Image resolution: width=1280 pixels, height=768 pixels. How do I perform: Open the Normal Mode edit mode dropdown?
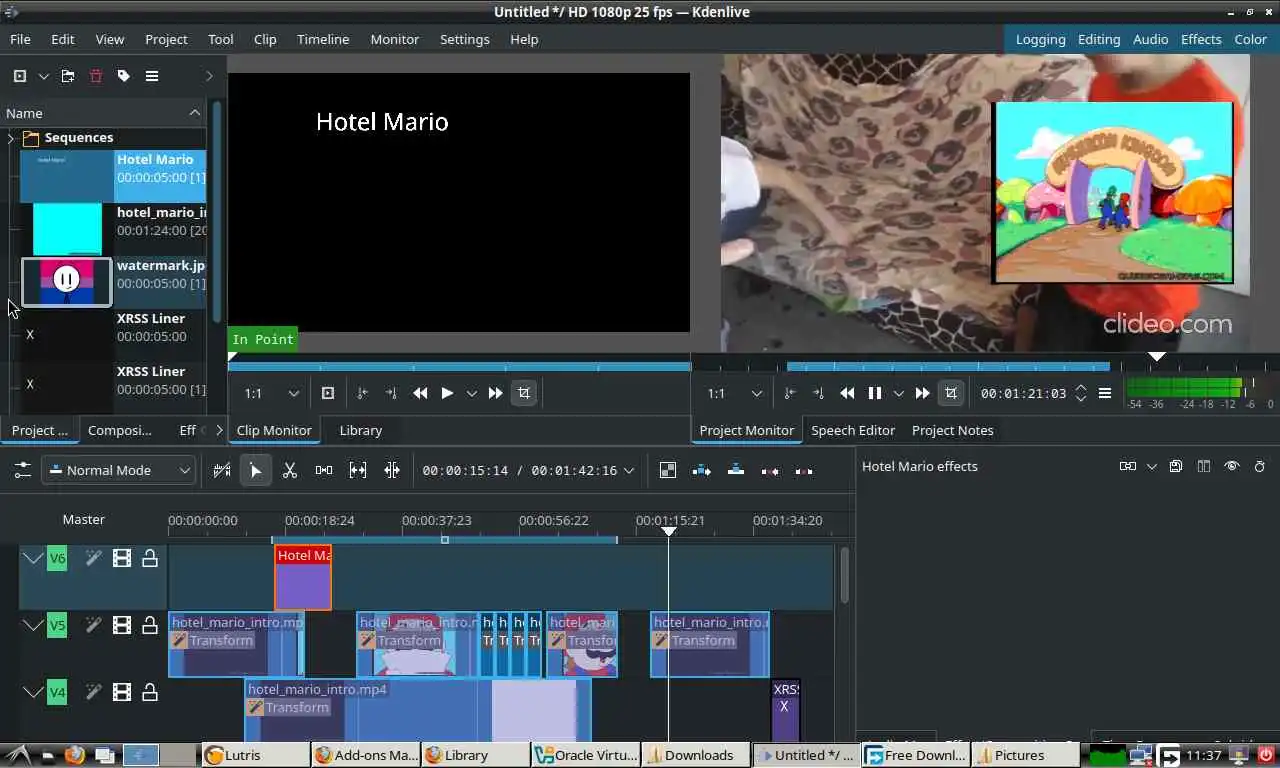[118, 470]
